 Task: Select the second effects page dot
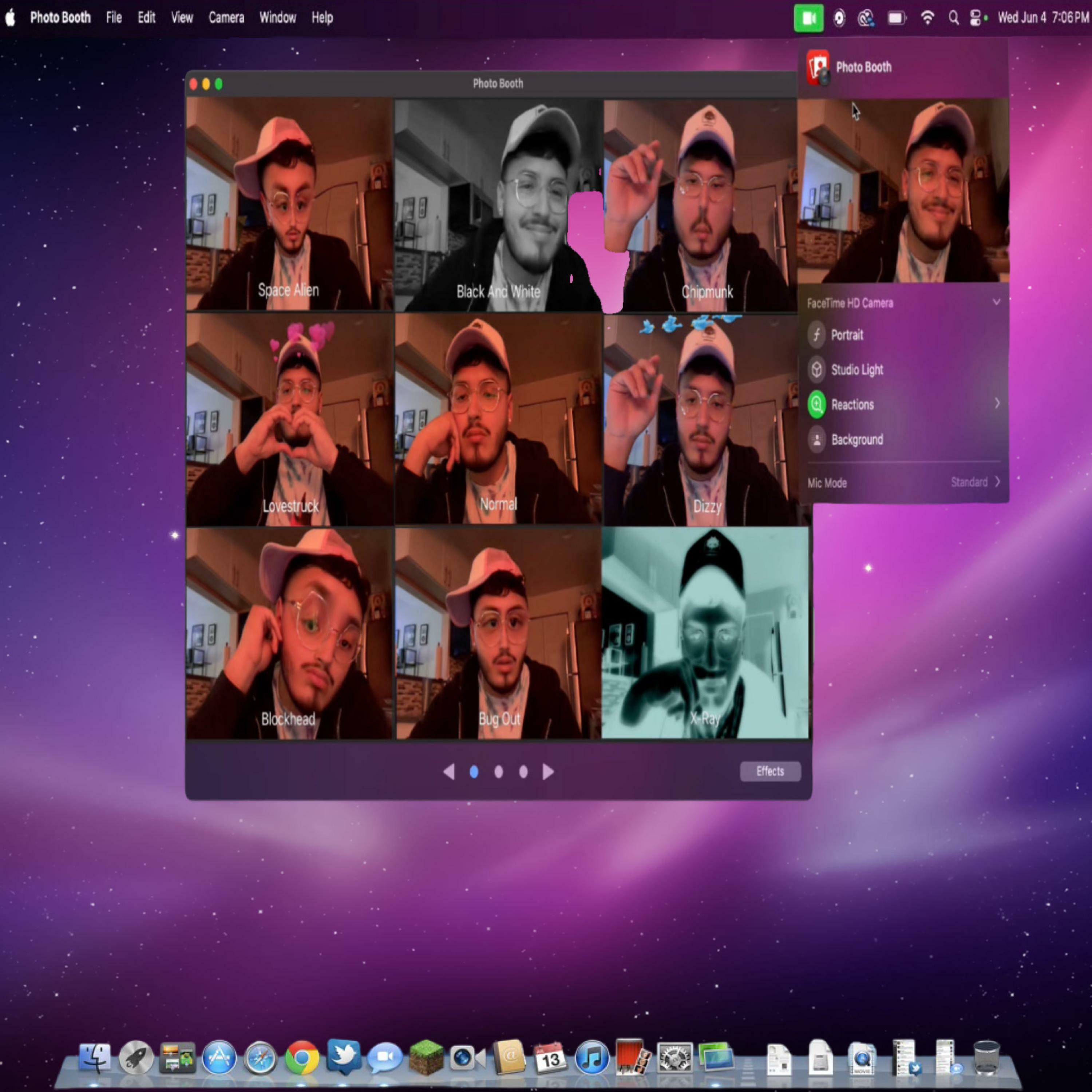coord(499,772)
